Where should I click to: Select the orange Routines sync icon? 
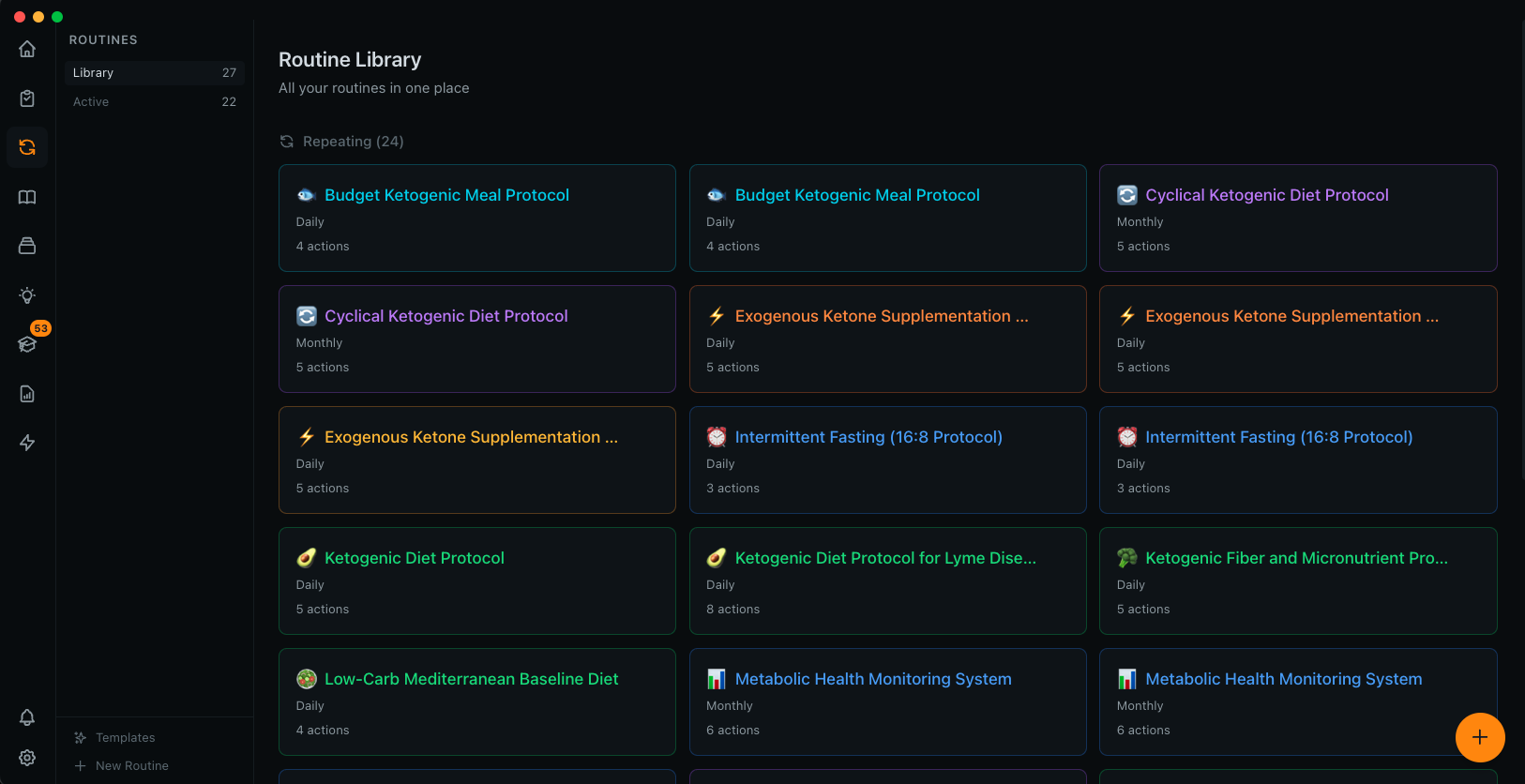point(27,147)
